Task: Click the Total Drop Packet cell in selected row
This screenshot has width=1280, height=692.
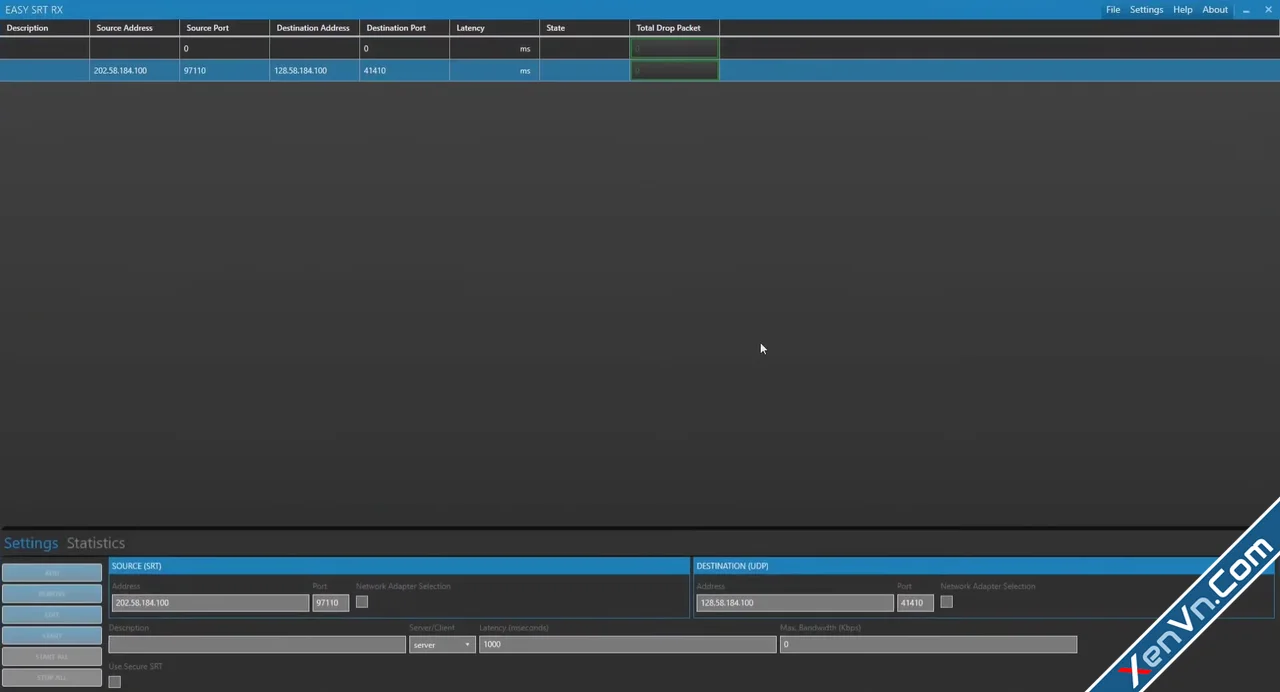Action: 675,70
